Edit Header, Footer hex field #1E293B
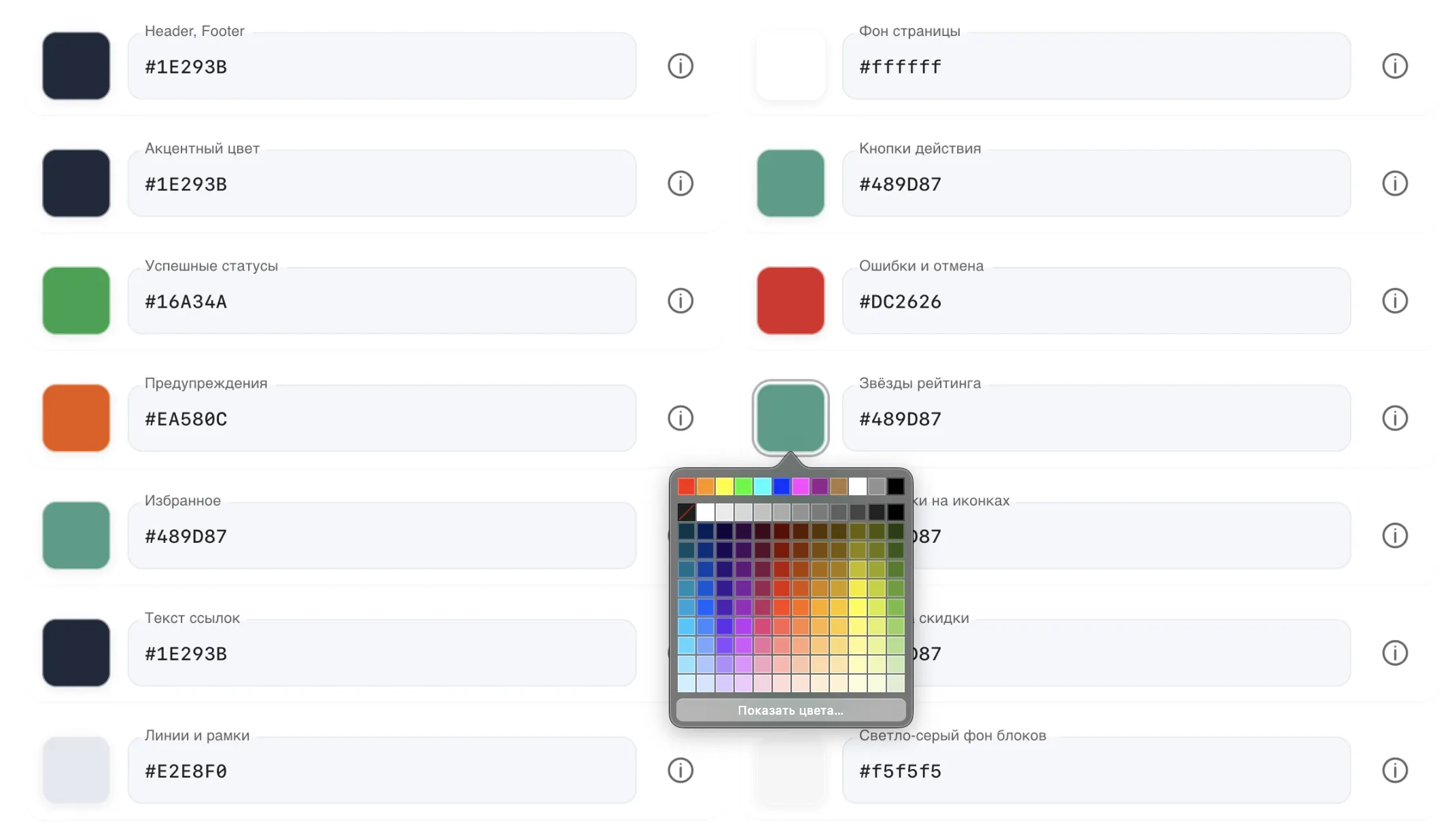Viewport: 1456px width, 839px height. pos(382,66)
